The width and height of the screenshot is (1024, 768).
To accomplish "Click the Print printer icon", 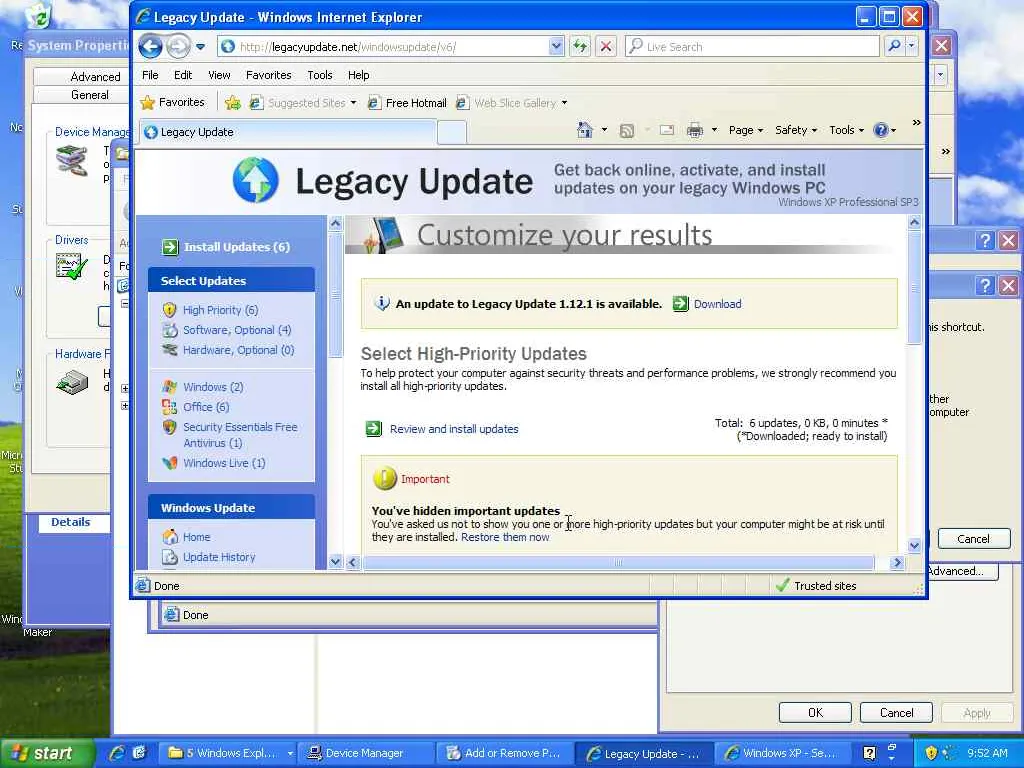I will coord(695,131).
